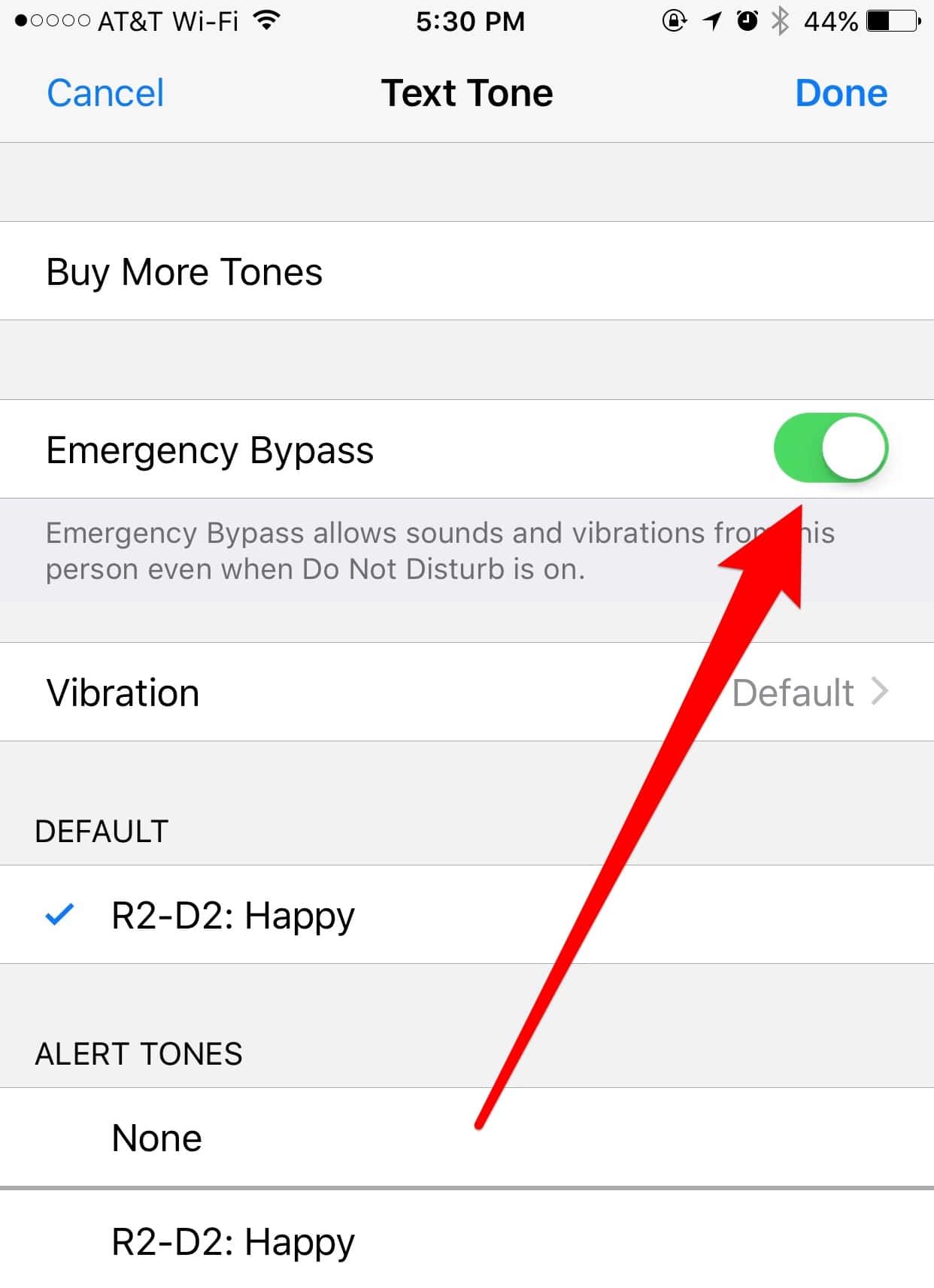Tap the blue checkmark beside R2-D2: Happy
Image resolution: width=934 pixels, height=1288 pixels.
(59, 914)
